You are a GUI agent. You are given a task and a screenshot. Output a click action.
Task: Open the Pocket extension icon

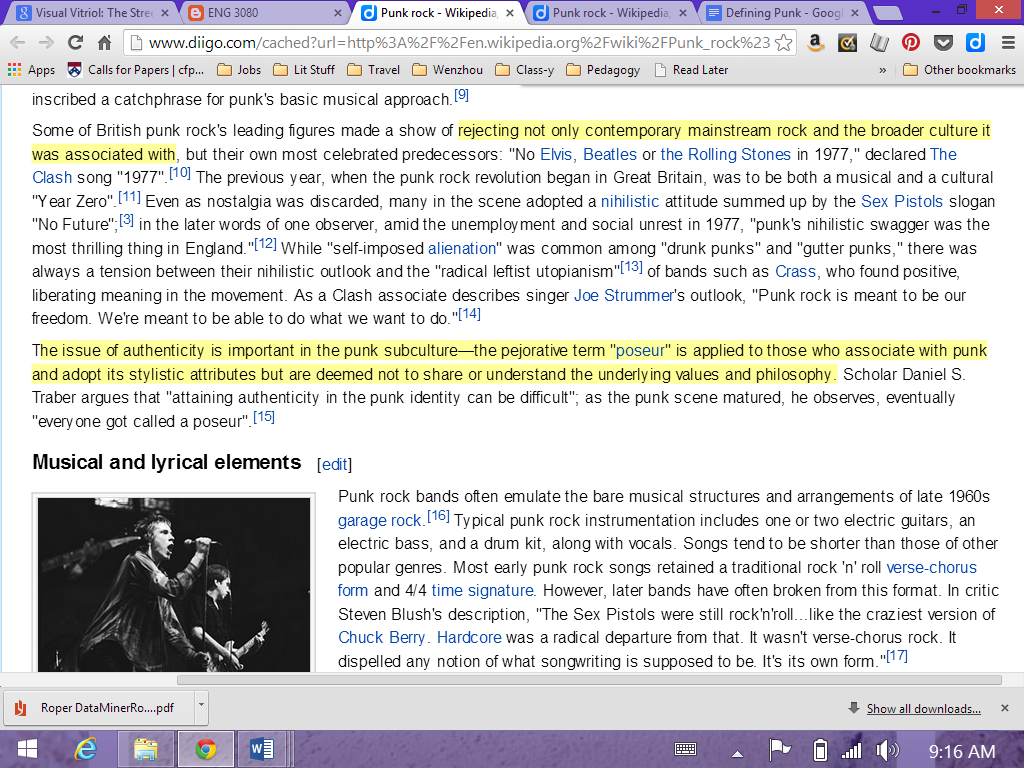(x=942, y=42)
